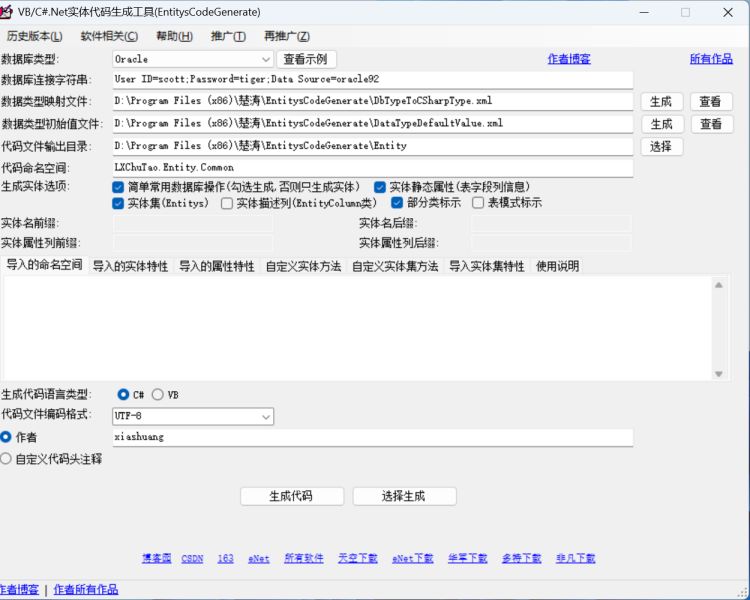Image resolution: width=750 pixels, height=600 pixels.
Task: Switch to the 自定义实体方法 tab
Action: click(x=303, y=266)
